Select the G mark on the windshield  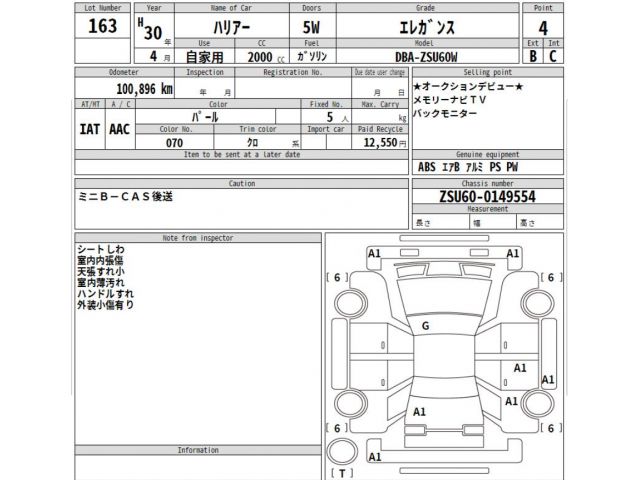(x=426, y=326)
